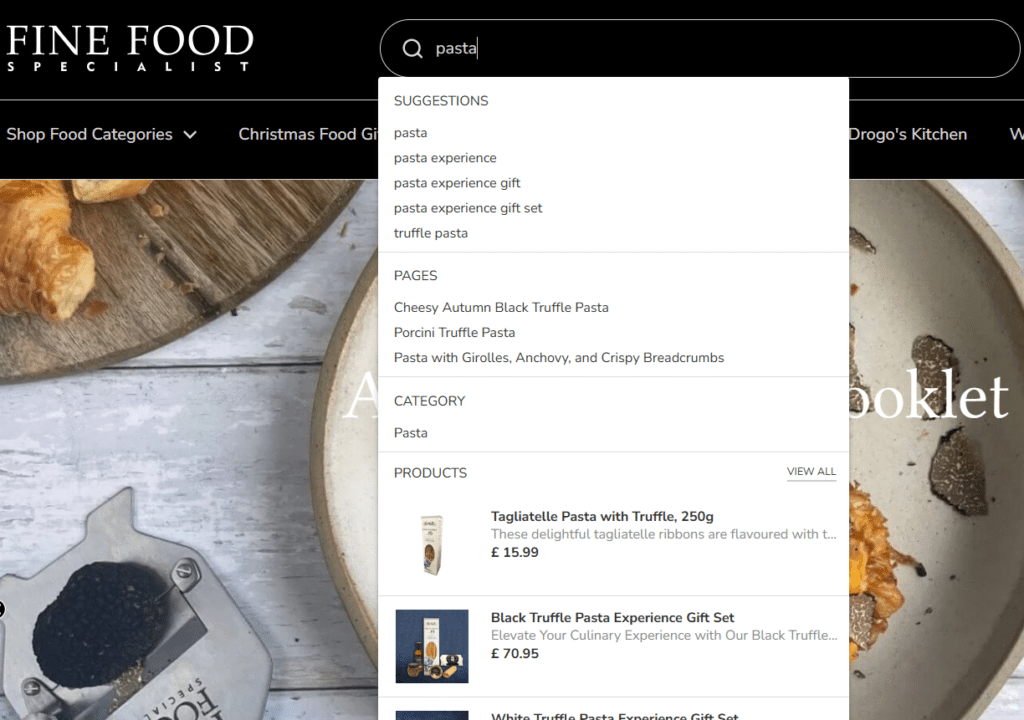The width and height of the screenshot is (1024, 720).
Task: Click Tagliatelle Pasta with Truffle, 250g title
Action: [x=602, y=517]
